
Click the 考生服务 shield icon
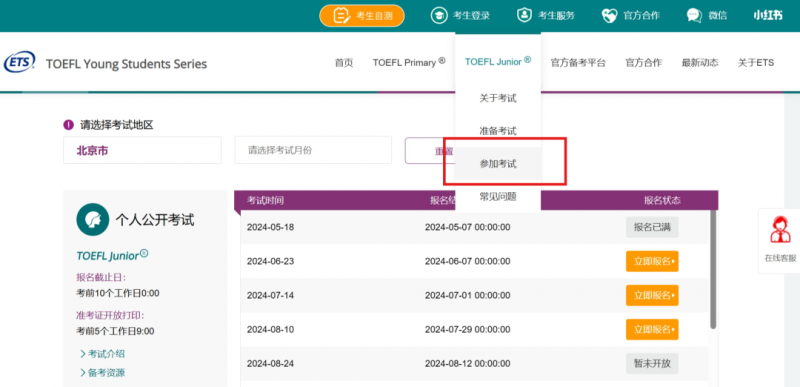tap(523, 15)
